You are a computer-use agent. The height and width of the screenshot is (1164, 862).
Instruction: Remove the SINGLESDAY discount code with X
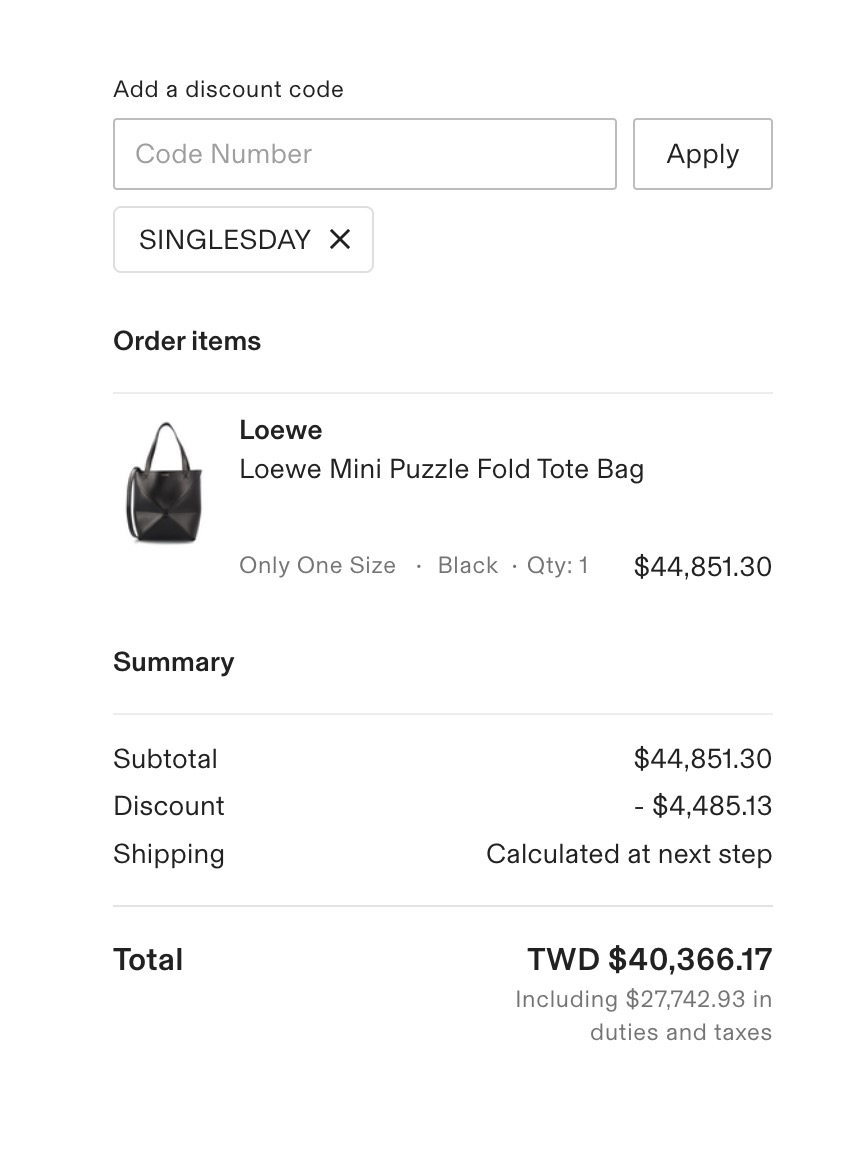[340, 240]
